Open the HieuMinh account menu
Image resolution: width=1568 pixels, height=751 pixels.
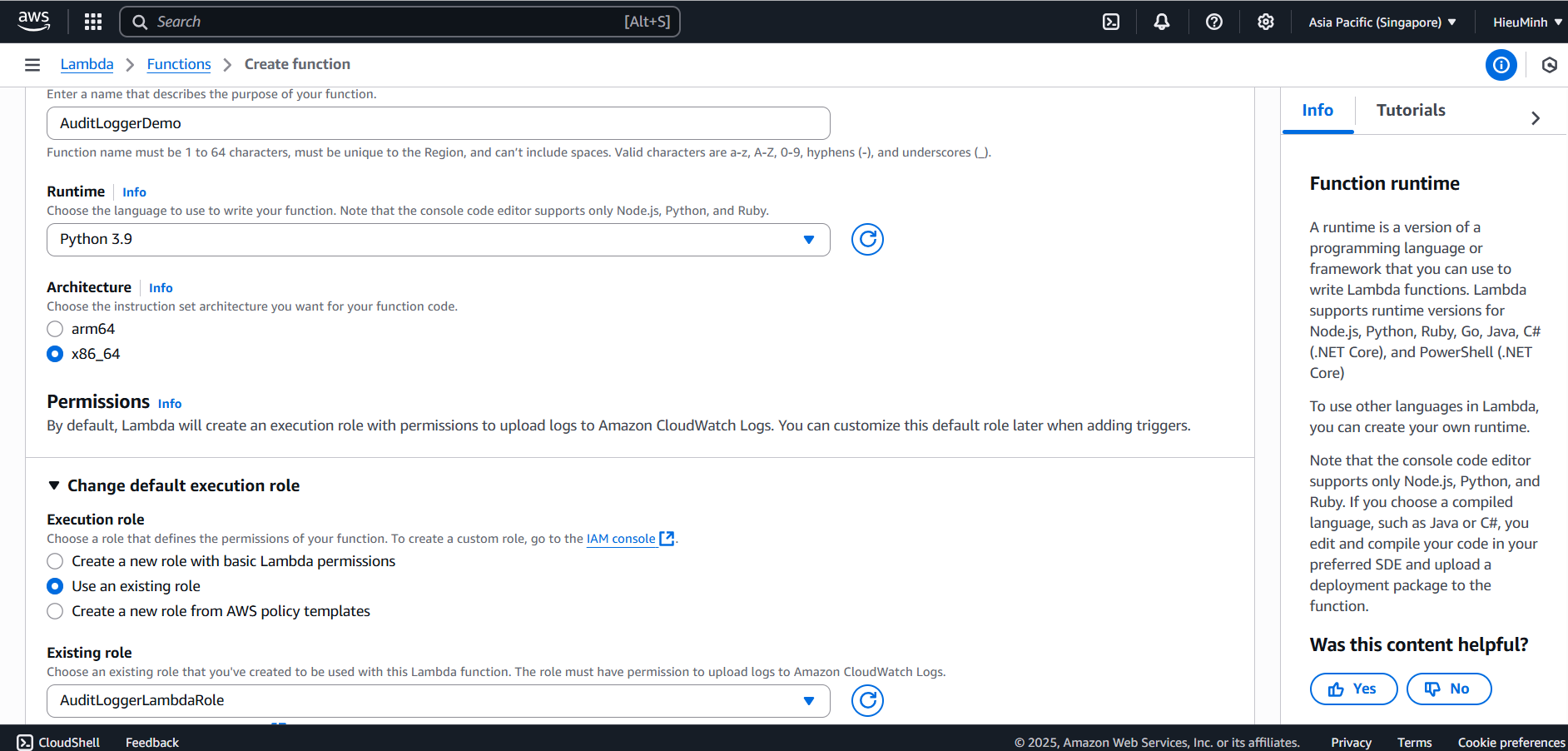1527,22
